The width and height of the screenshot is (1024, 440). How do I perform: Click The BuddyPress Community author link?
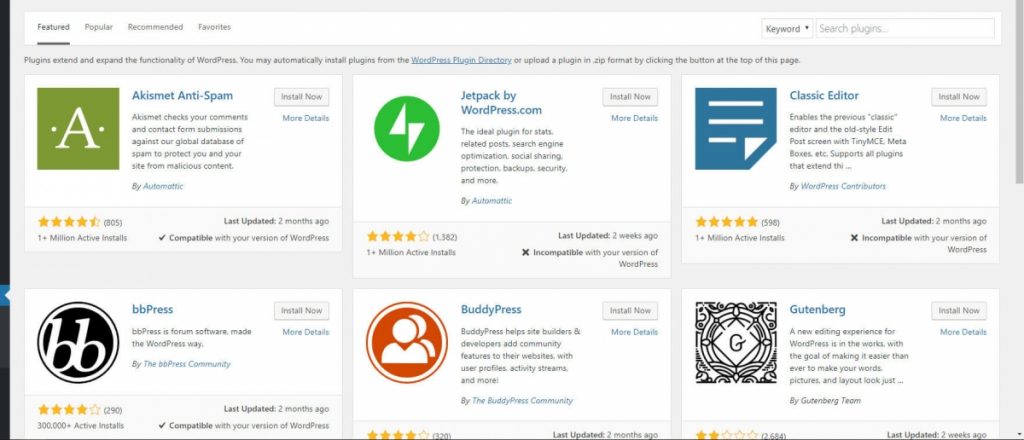point(522,400)
